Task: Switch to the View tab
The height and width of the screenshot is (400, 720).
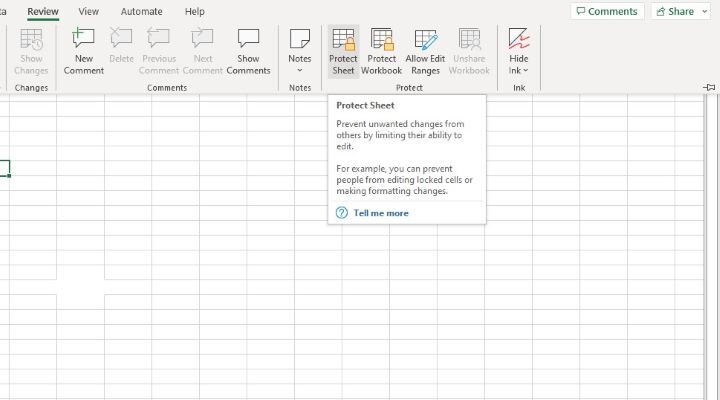Action: (89, 12)
